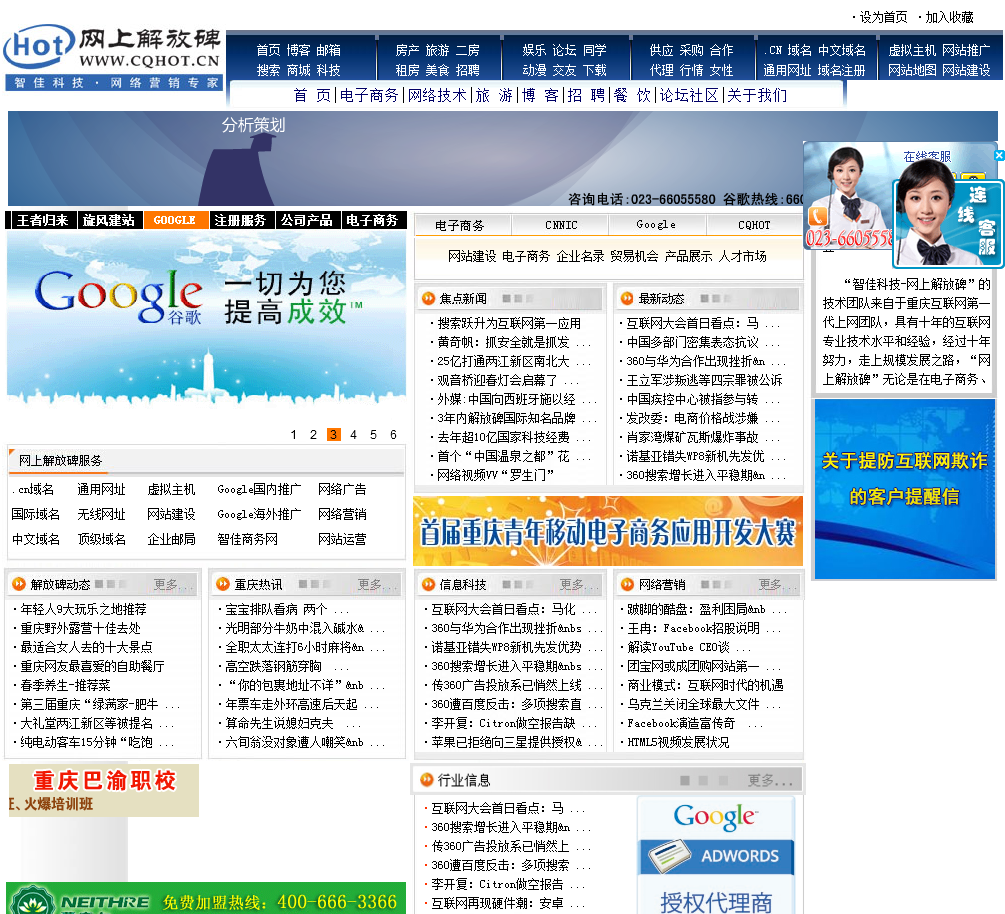Open article 重庆野外露营十佳去处
Screen dimensions: 1005x914
click(x=80, y=628)
